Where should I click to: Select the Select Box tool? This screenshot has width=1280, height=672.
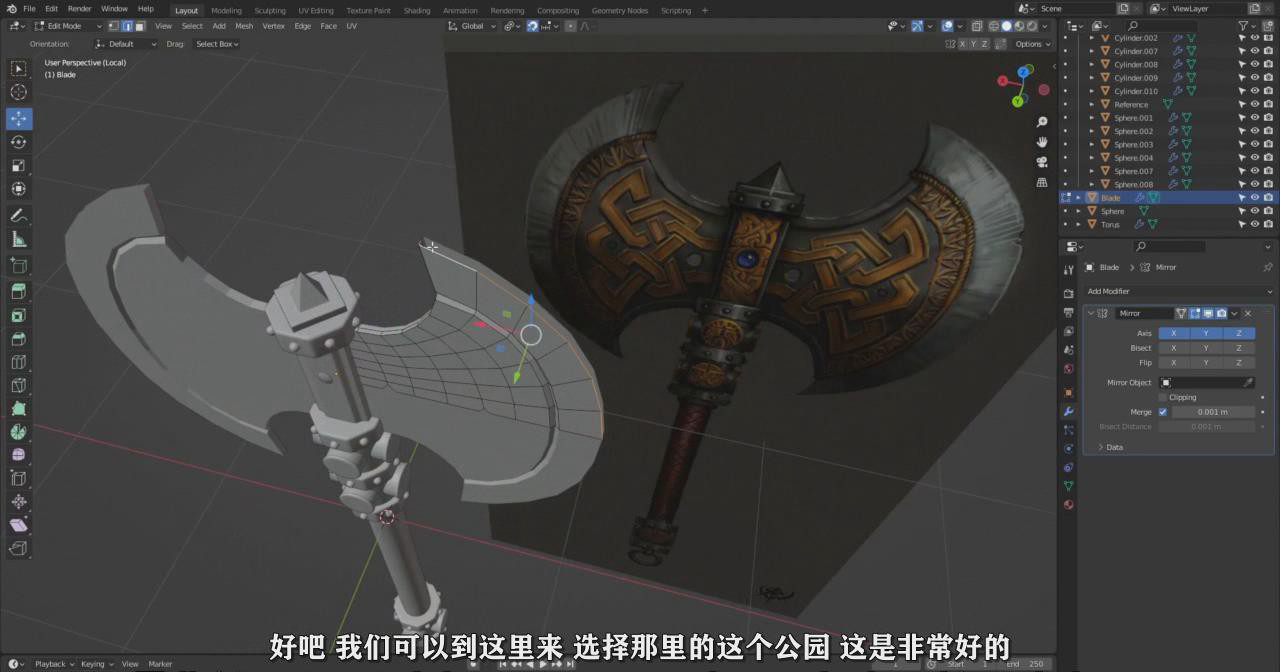pos(19,69)
